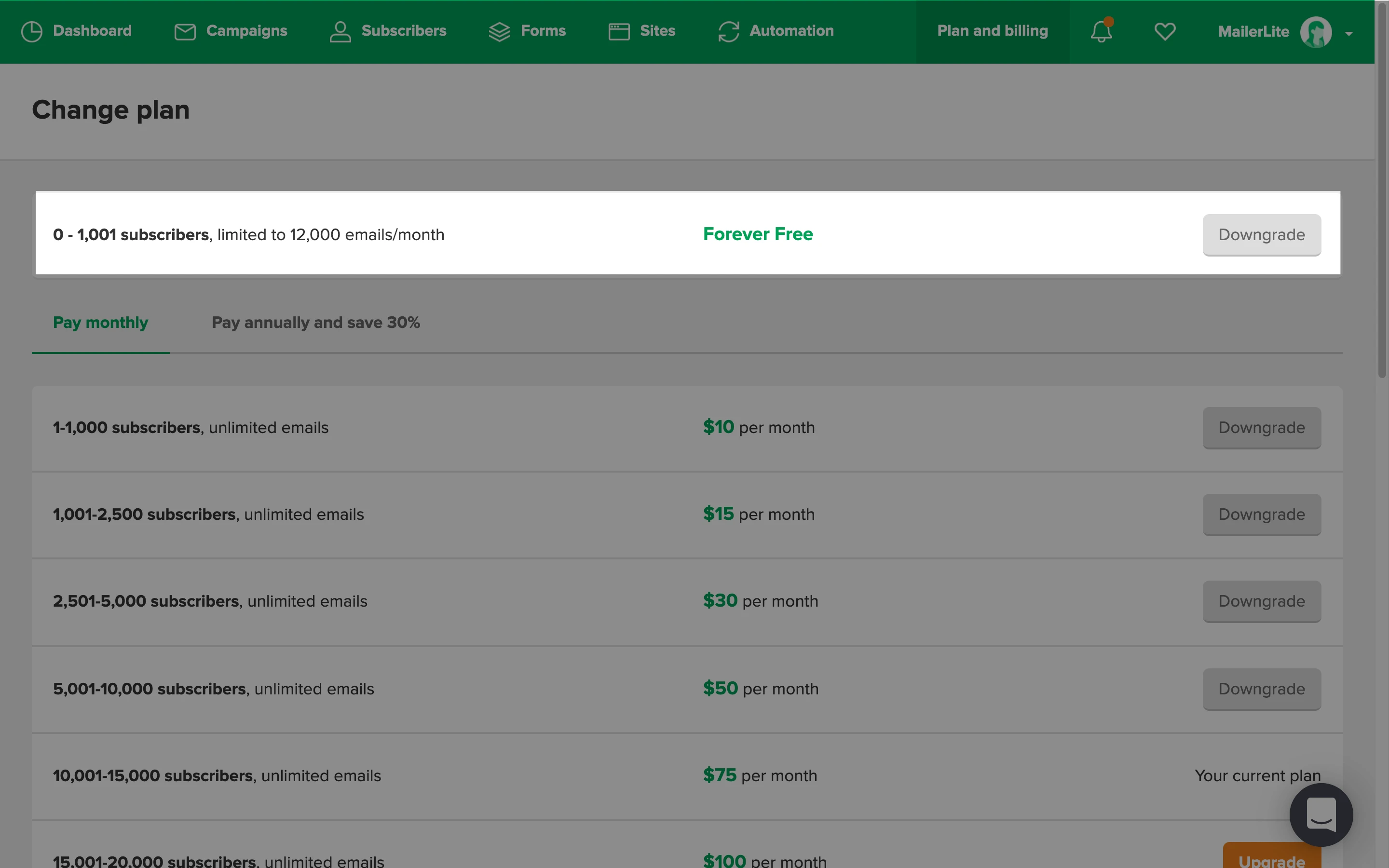Switch to Pay annually and save 30% tab
Image resolution: width=1389 pixels, height=868 pixels.
pyautogui.click(x=316, y=323)
